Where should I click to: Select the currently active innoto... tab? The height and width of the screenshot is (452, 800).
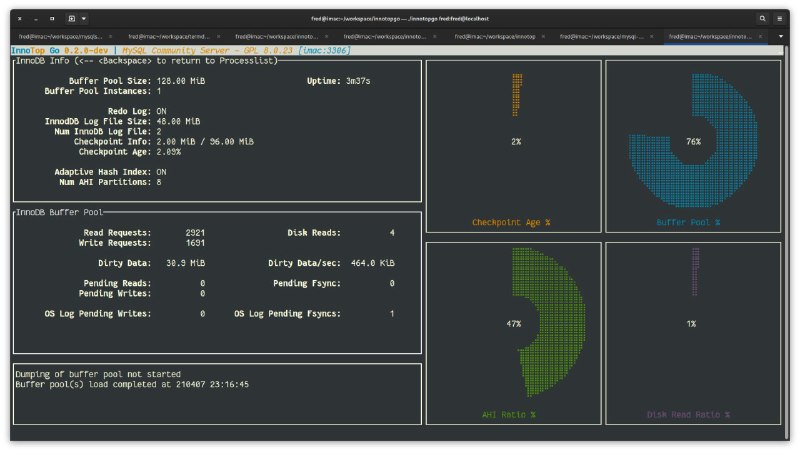(710, 36)
